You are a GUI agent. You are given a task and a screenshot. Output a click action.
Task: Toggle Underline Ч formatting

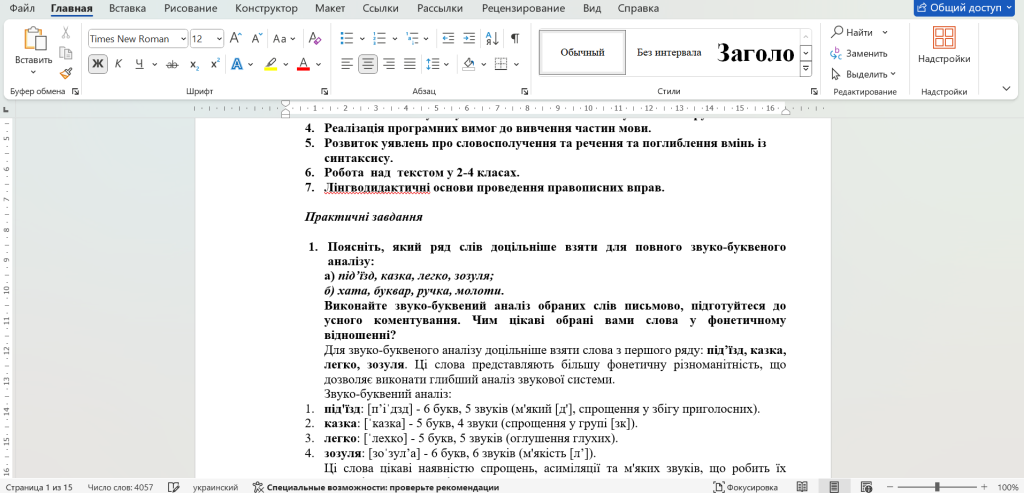(139, 64)
